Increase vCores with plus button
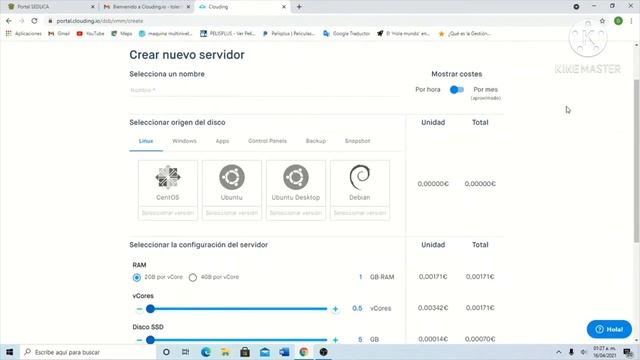 (336, 309)
